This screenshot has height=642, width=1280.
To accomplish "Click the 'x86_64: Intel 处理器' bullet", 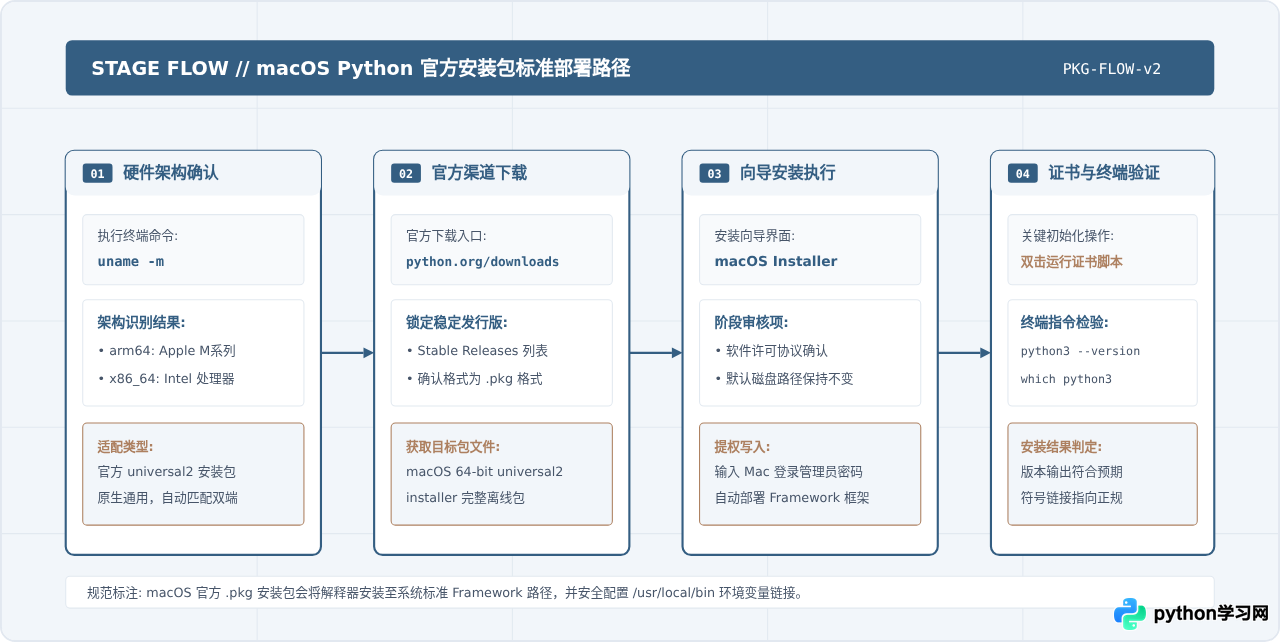I will tap(171, 379).
